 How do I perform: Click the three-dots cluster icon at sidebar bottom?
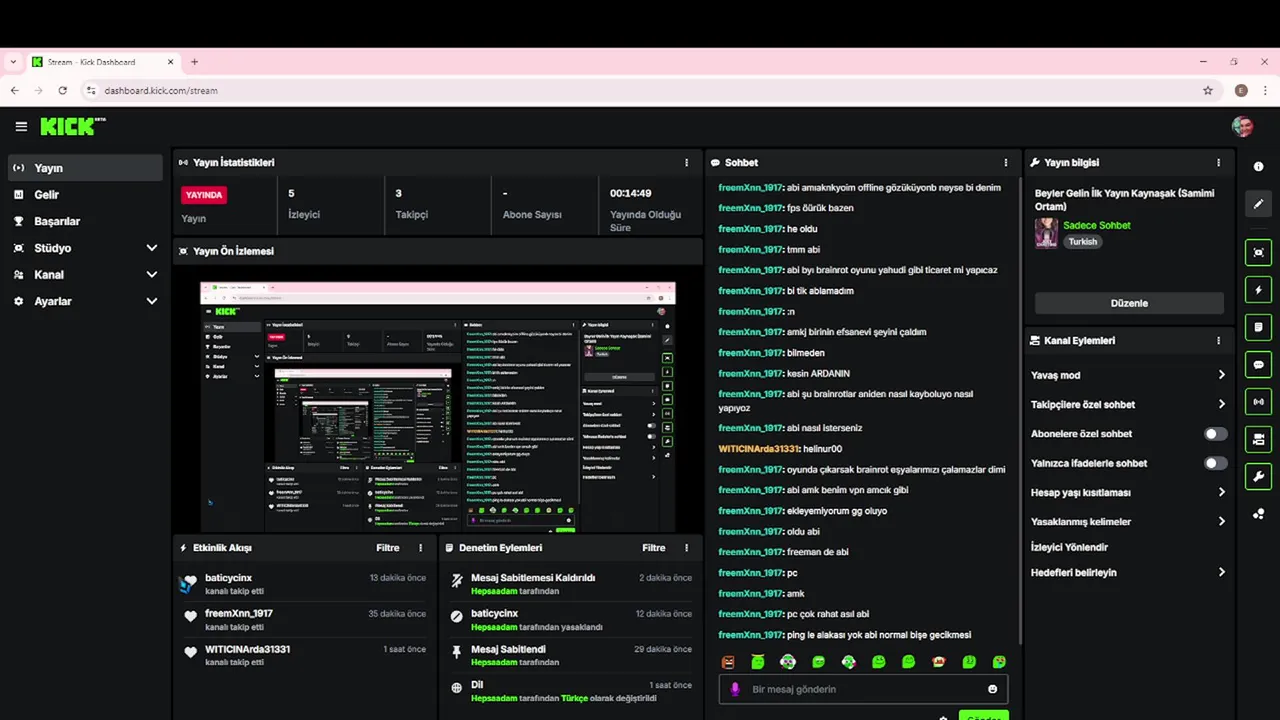point(1258,514)
